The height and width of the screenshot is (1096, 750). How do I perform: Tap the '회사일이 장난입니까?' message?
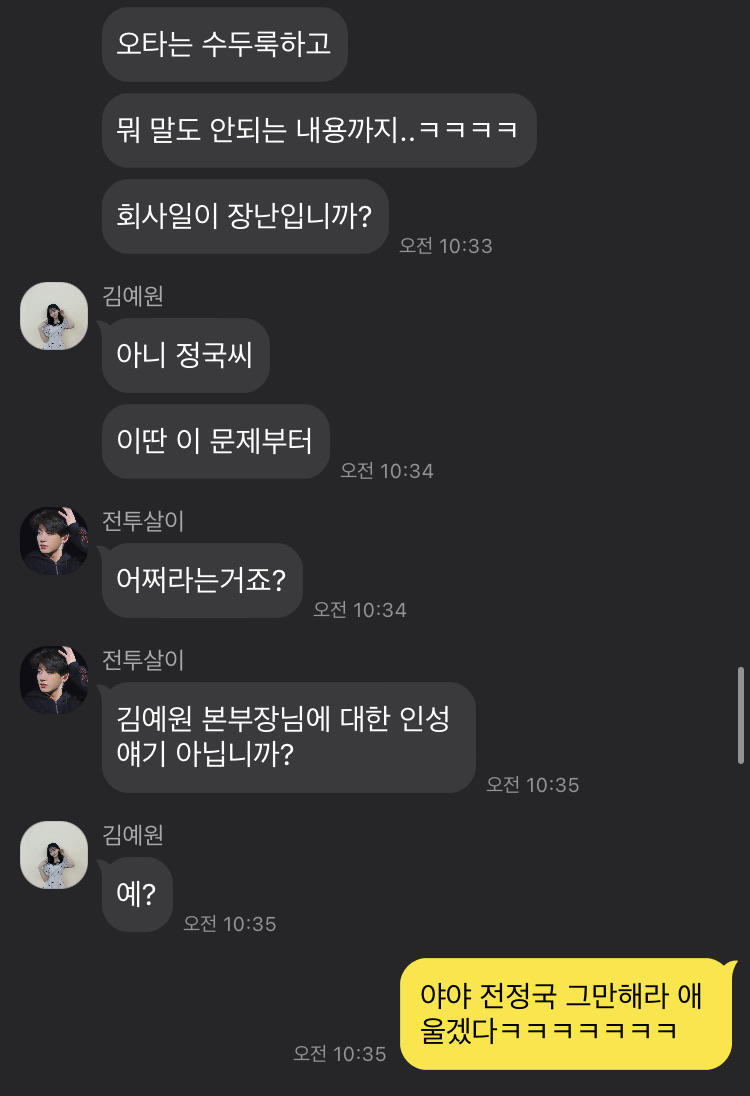pyautogui.click(x=244, y=216)
